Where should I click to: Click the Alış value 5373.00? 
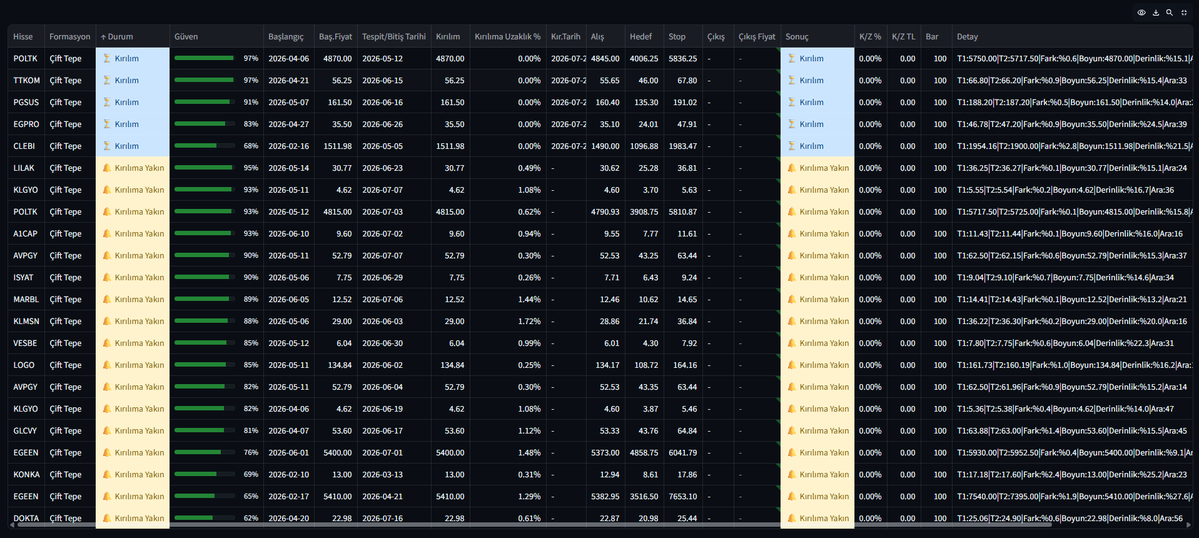[605, 452]
